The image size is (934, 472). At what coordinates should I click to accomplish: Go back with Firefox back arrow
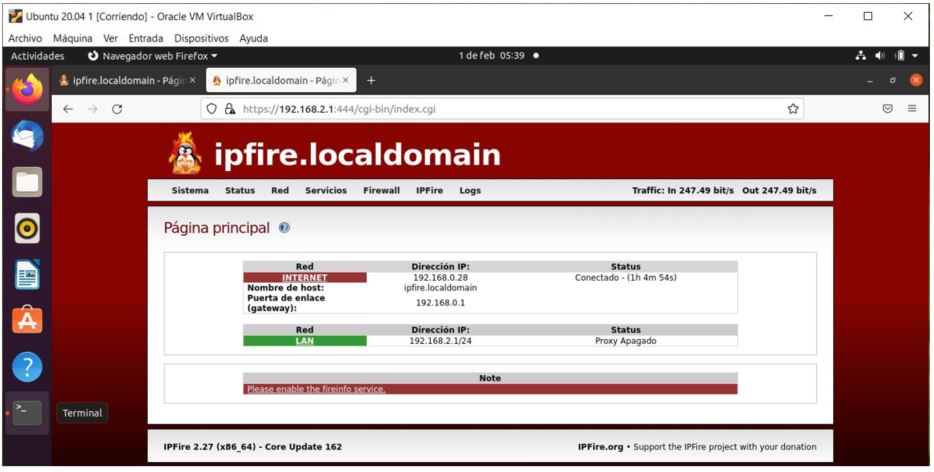click(x=68, y=109)
